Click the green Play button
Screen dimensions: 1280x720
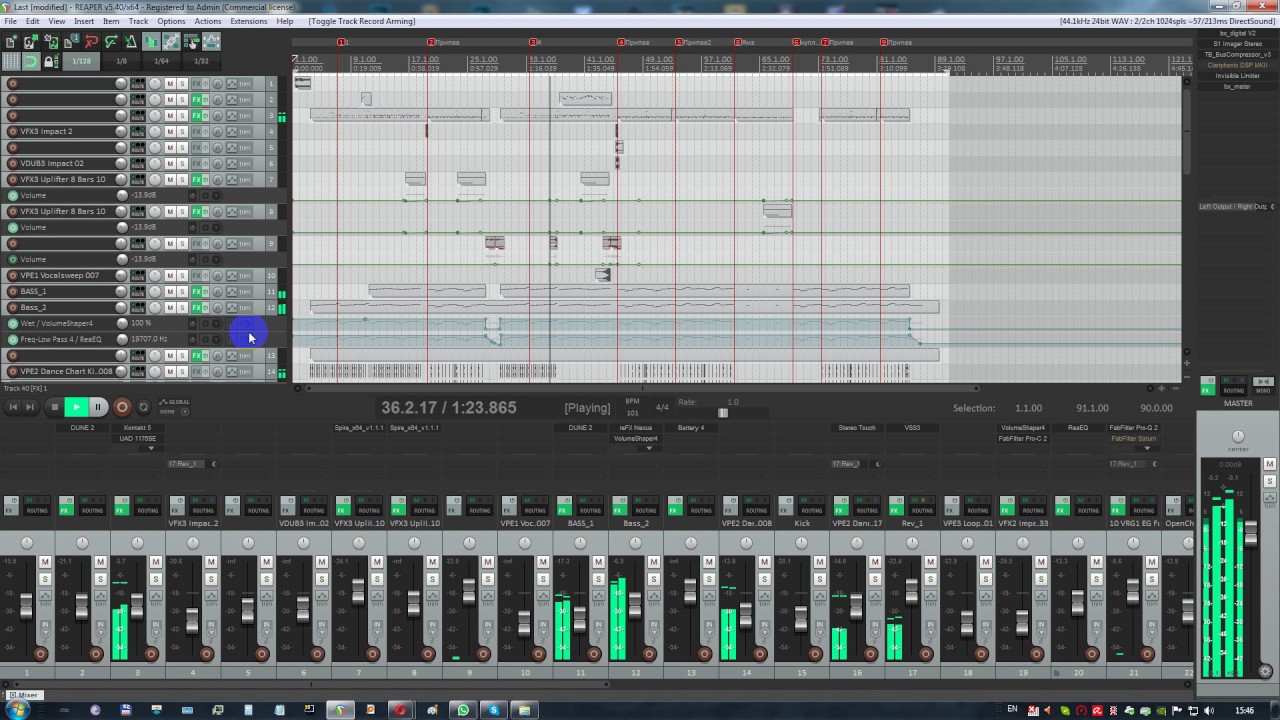(x=76, y=407)
